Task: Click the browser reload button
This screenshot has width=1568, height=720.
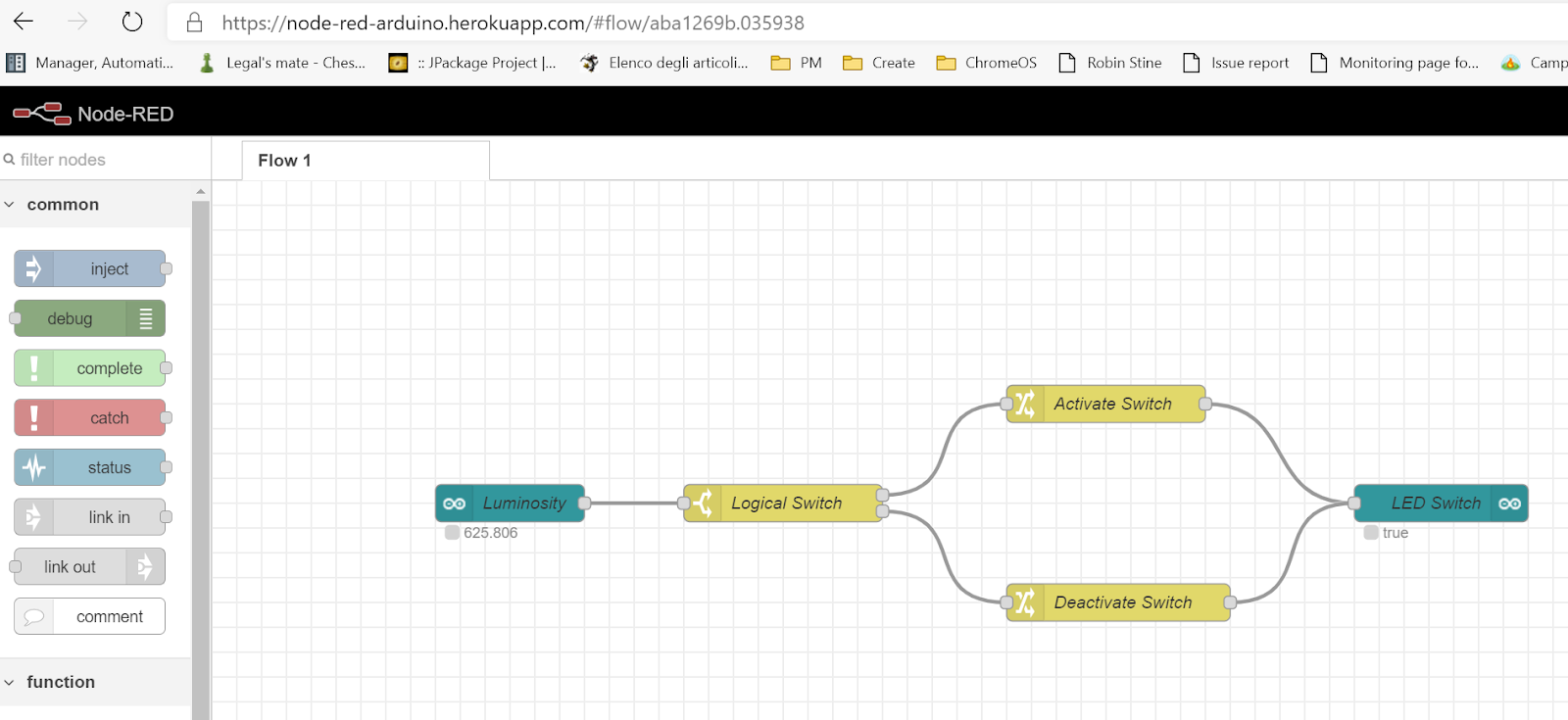Action: pos(132,22)
